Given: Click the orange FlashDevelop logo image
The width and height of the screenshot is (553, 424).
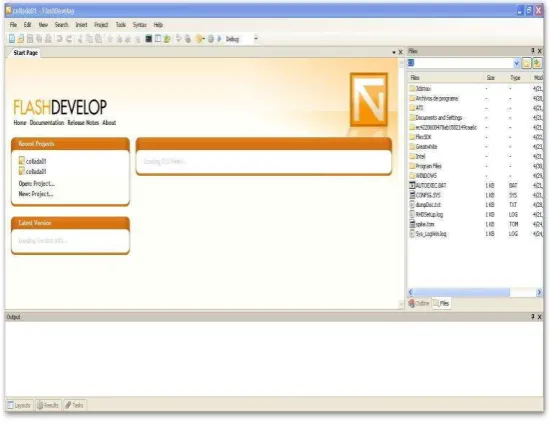Looking at the screenshot, I should coord(369,99).
